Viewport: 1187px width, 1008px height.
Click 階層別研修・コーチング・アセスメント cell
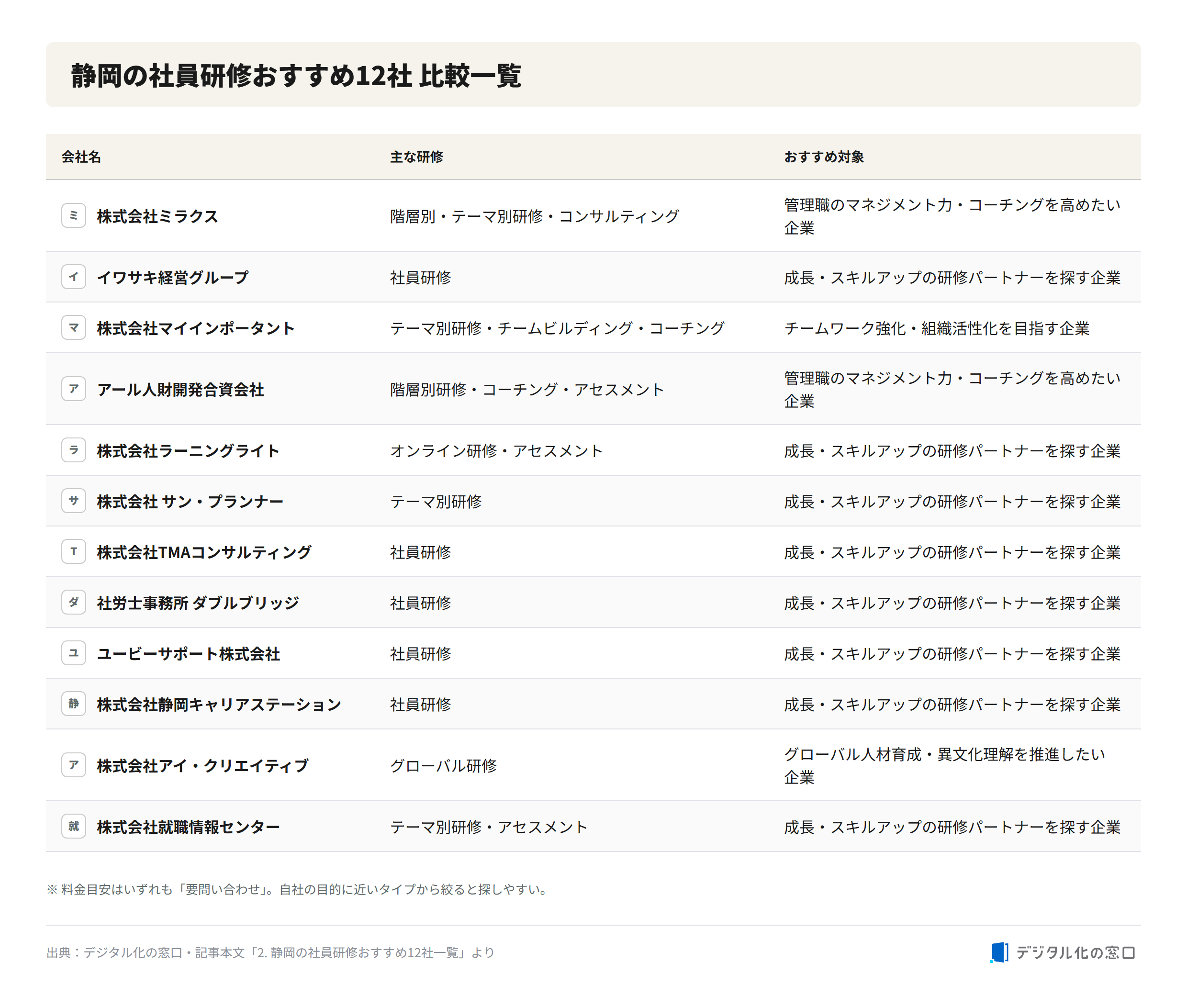coord(527,389)
